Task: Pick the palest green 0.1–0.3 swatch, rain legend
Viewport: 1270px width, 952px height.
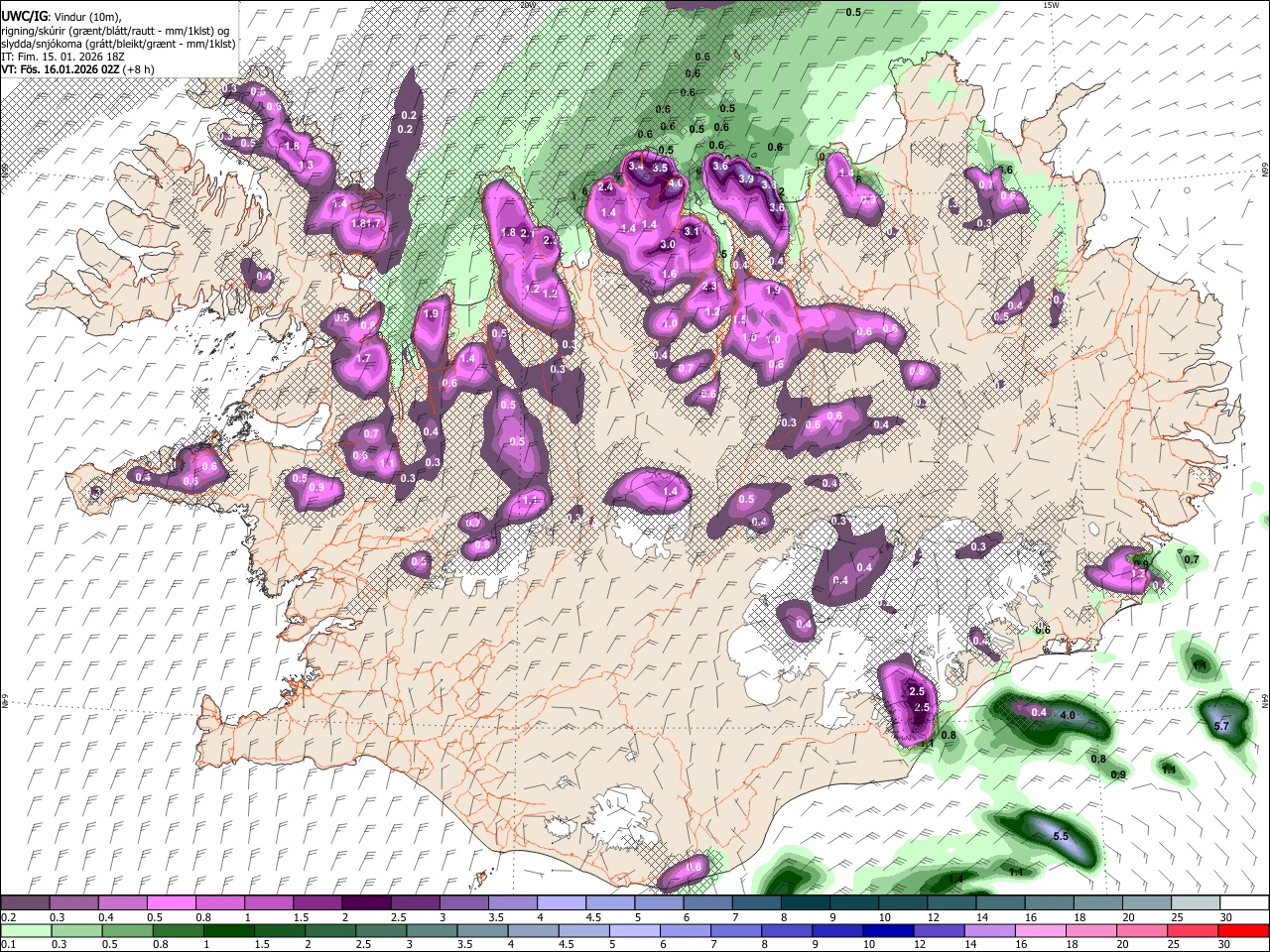Action: point(27,930)
